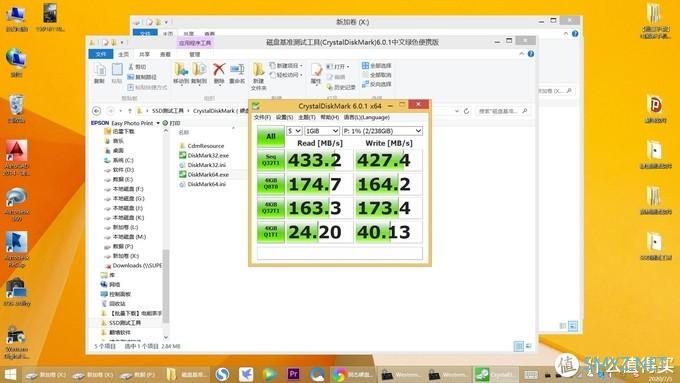
Task: Open CrystalDiskMark 文件(F) menu
Action: 262,118
